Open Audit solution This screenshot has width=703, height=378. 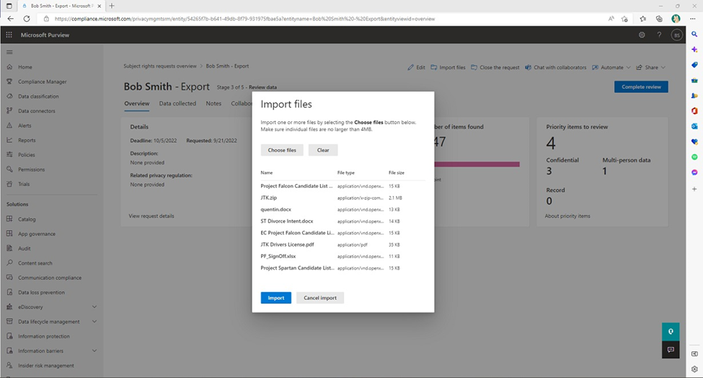[24, 248]
